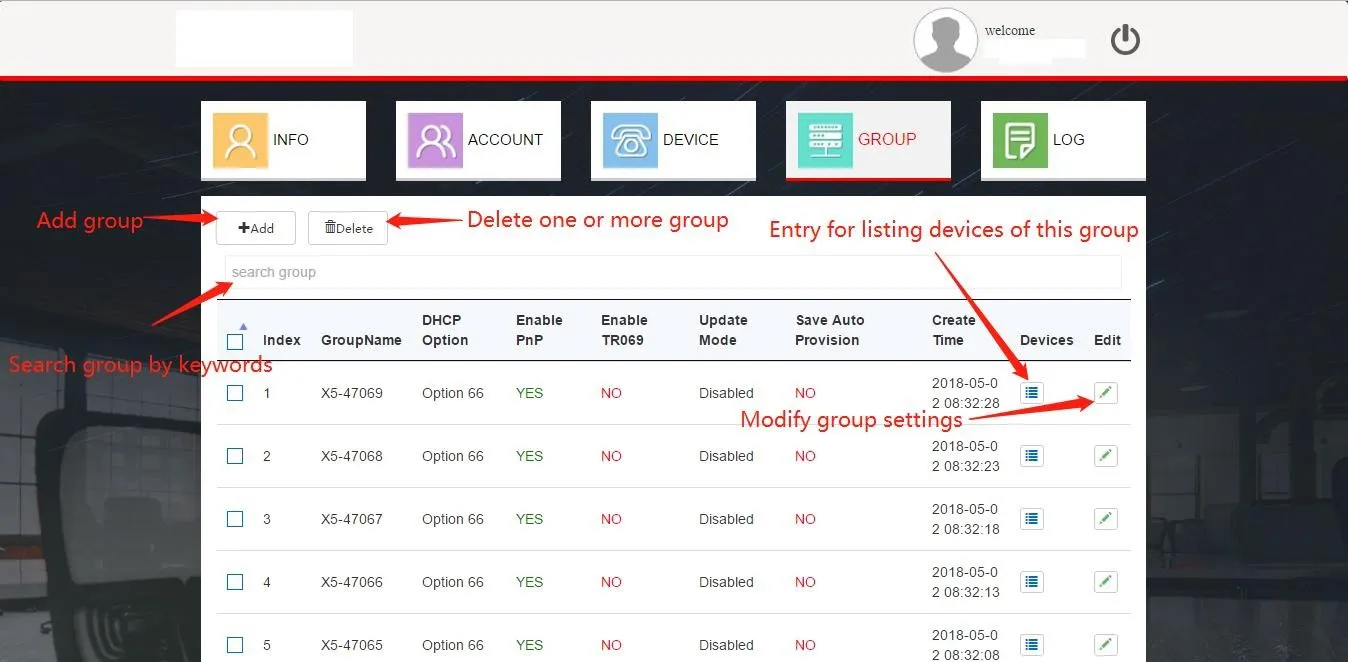The image size is (1348, 662).
Task: Check the checkbox for group X5-47069
Action: click(235, 393)
